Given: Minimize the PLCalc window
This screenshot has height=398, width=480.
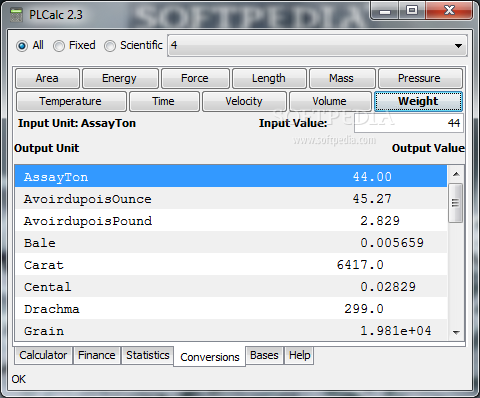Looking at the screenshot, I should [x=385, y=11].
